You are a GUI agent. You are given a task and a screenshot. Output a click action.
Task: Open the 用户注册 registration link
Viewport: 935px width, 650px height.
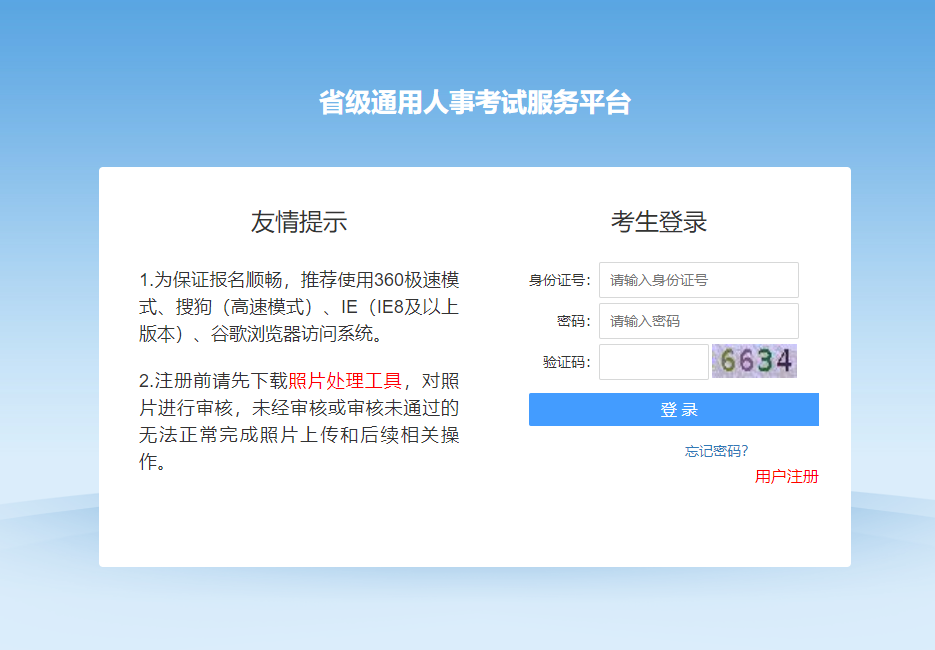[x=787, y=476]
